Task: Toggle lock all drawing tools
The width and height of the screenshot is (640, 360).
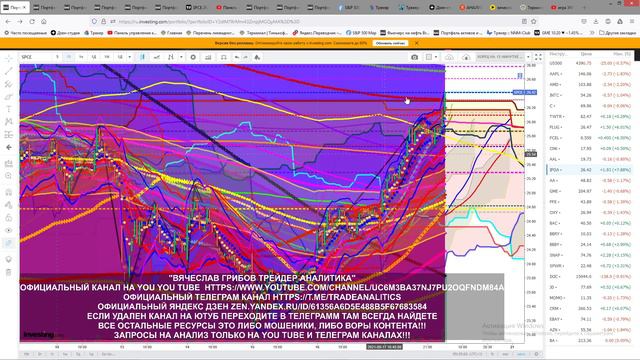Action: pyautogui.click(x=9, y=218)
